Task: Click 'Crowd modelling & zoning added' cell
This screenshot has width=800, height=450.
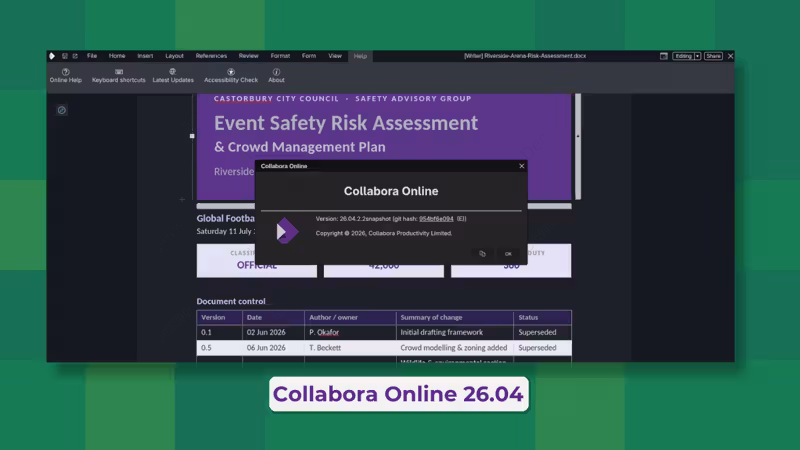Action: 454,347
